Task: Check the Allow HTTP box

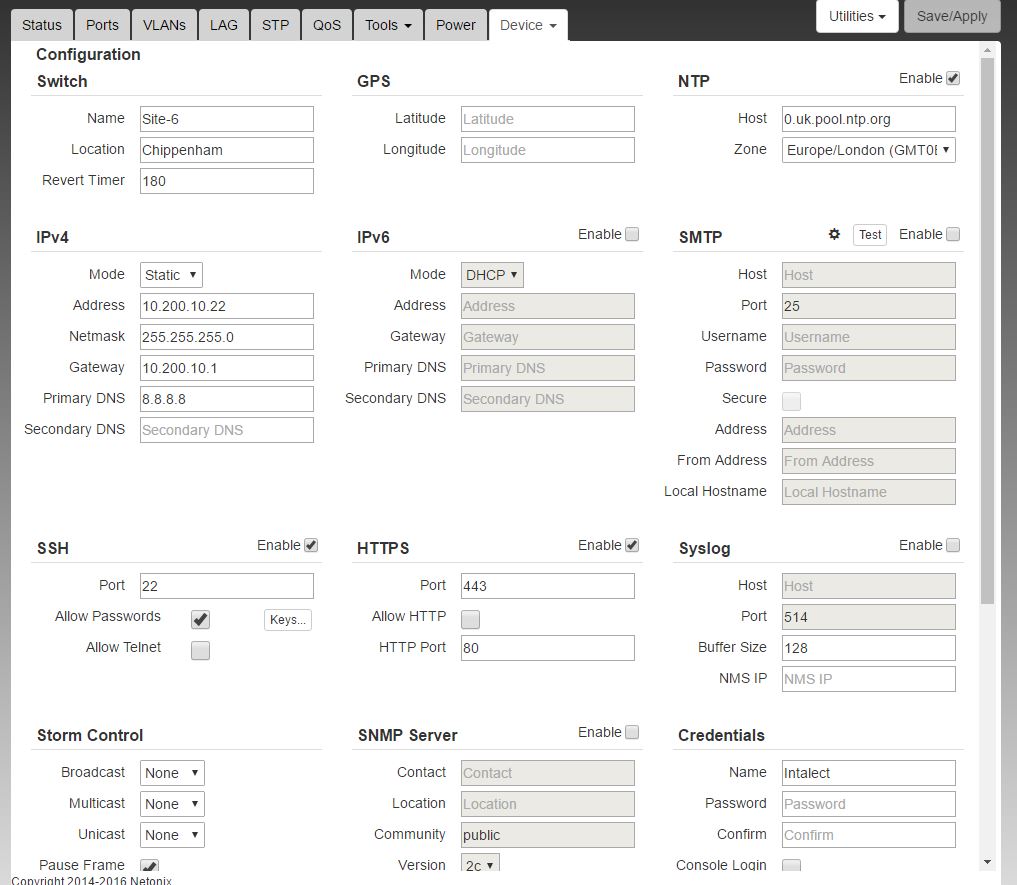Action: pos(470,619)
